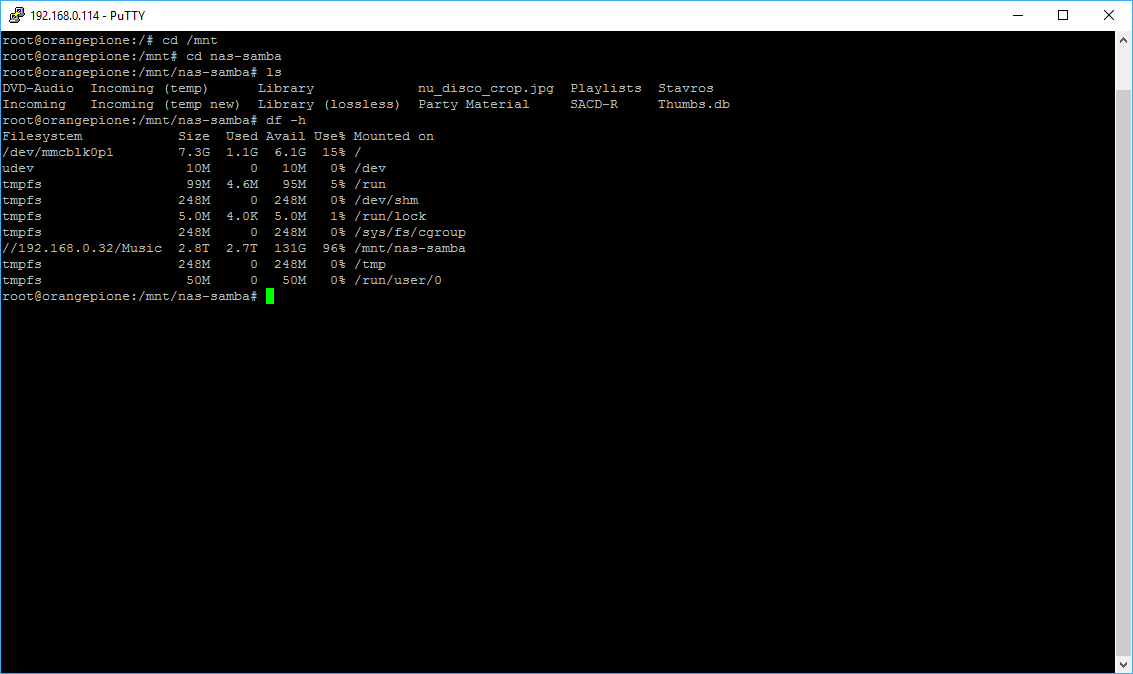The image size is (1133, 674).
Task: Click the scrollbar up arrow
Action: 1124,39
